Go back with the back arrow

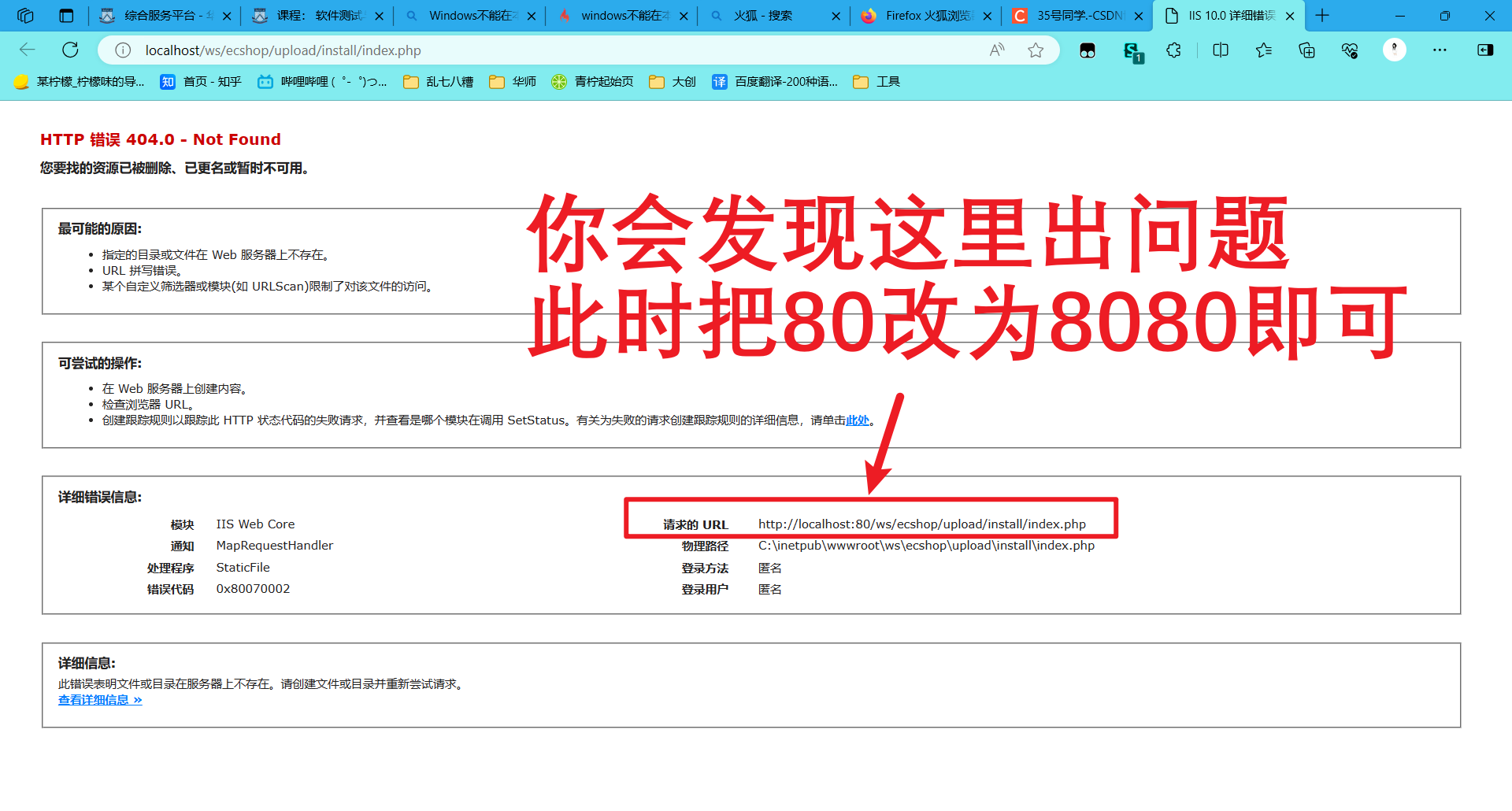pos(28,50)
